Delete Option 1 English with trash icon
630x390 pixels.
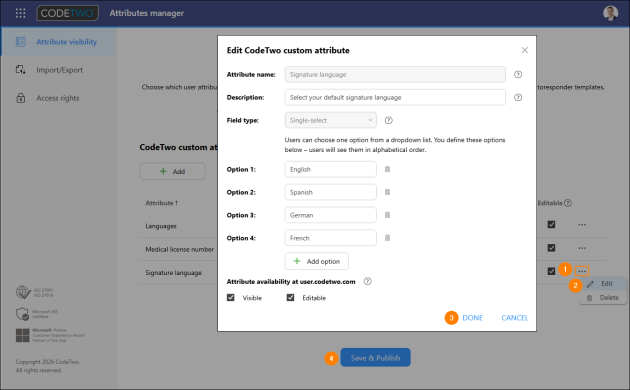pos(387,169)
